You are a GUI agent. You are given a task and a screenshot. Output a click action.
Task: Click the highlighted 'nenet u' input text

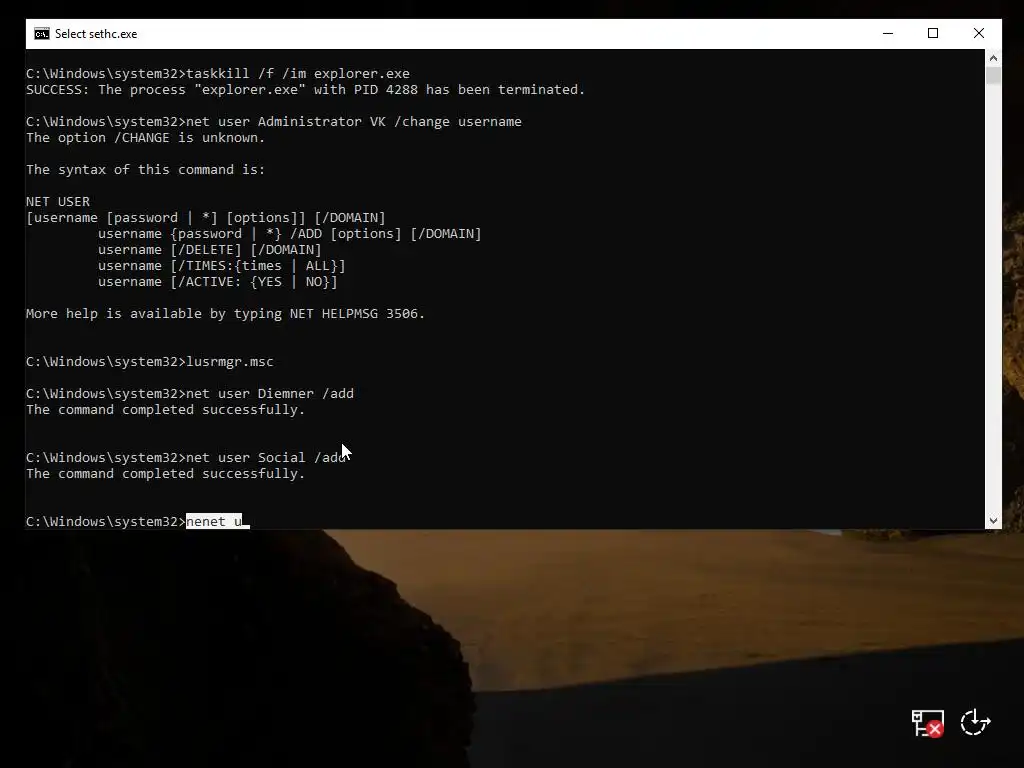214,521
